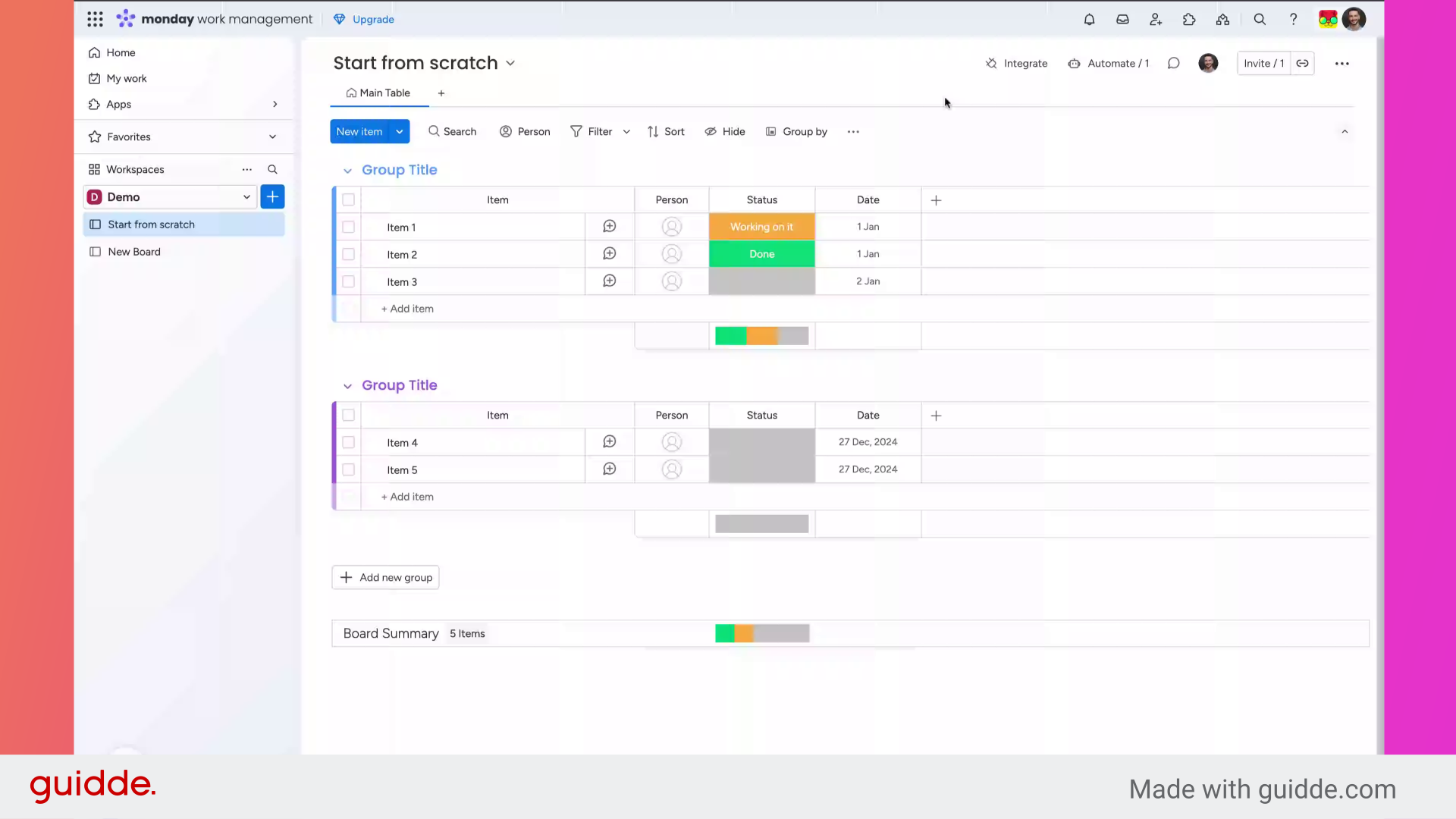Viewport: 1456px width, 819px height.
Task: Assign a person to Item 1
Action: (672, 227)
